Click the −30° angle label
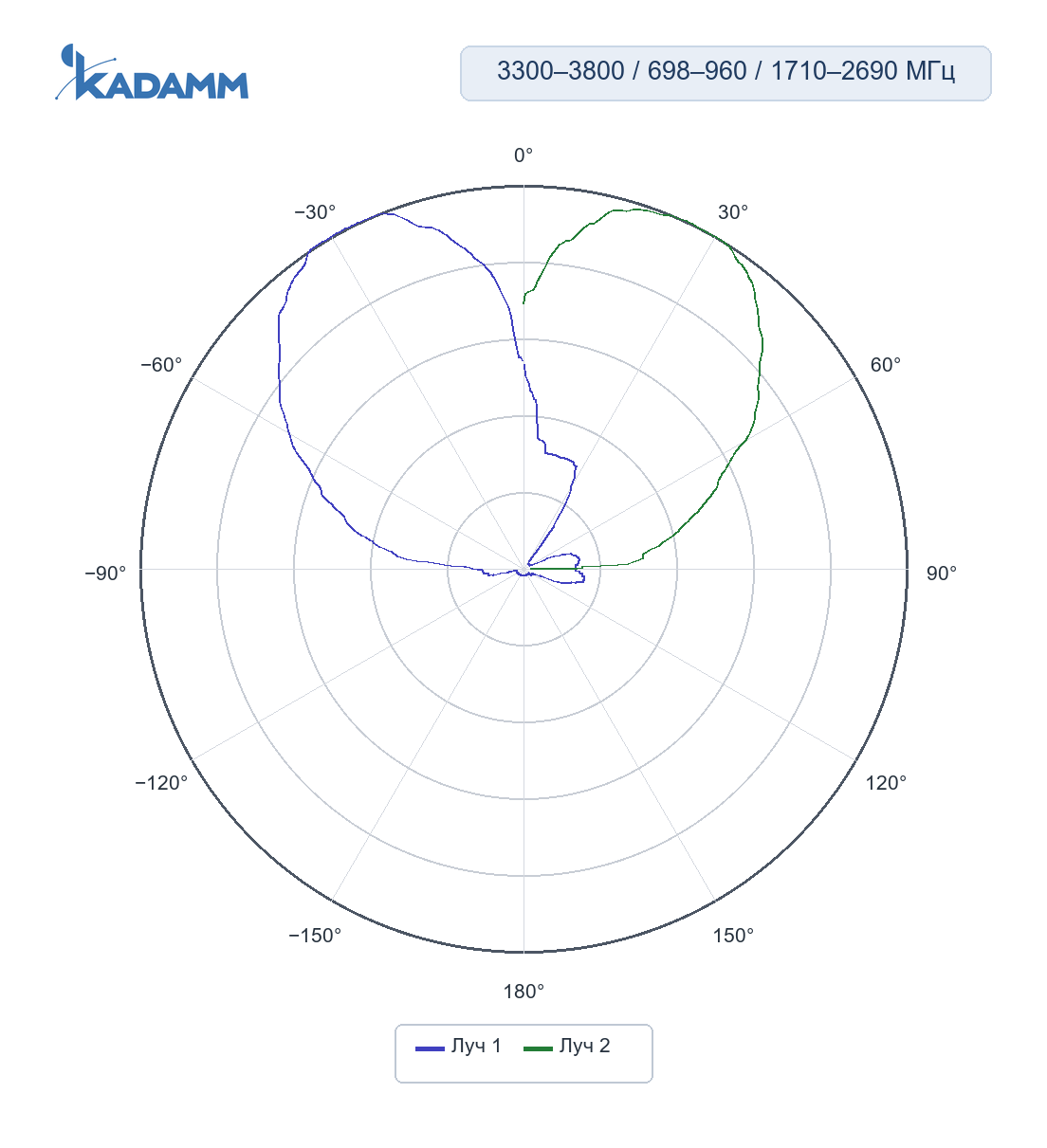The height and width of the screenshot is (1148, 1047). click(315, 212)
